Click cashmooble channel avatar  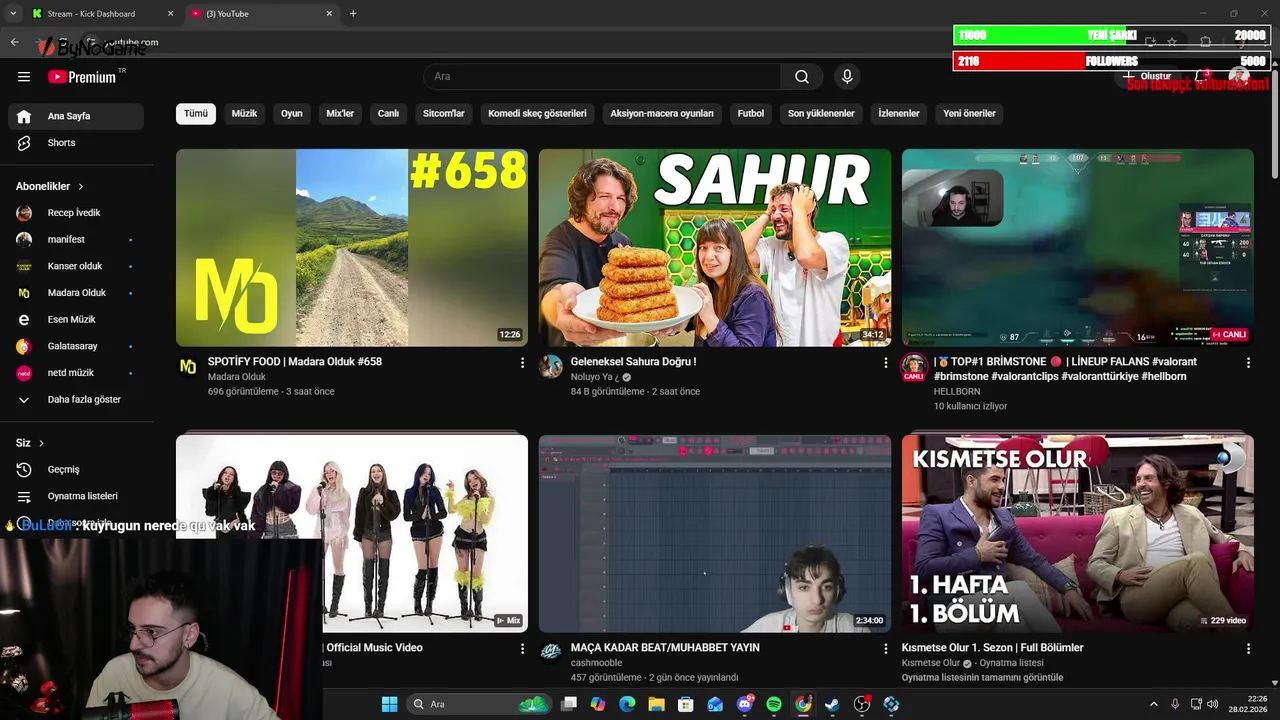(551, 653)
